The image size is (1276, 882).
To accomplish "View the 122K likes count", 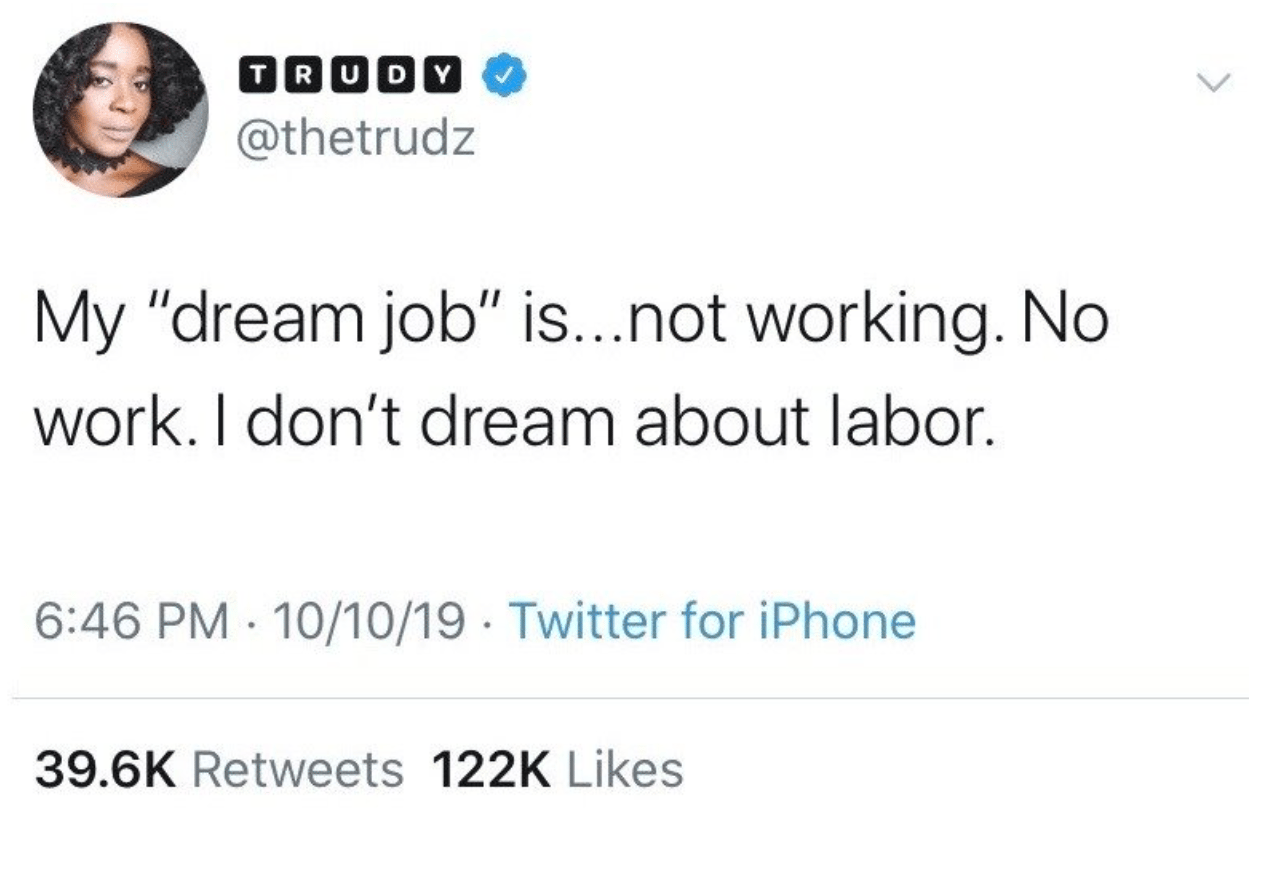I will (492, 770).
